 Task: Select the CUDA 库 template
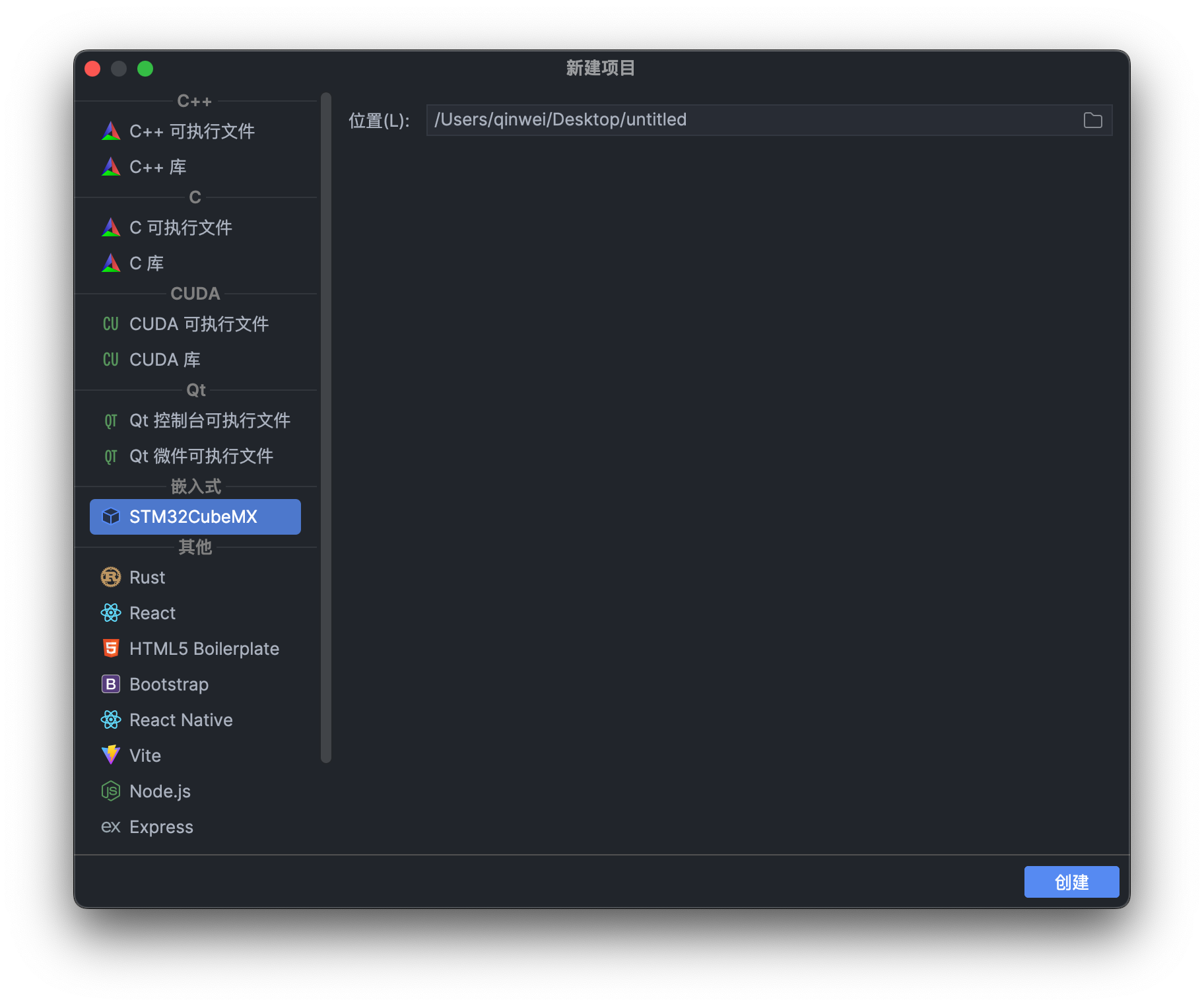click(163, 359)
